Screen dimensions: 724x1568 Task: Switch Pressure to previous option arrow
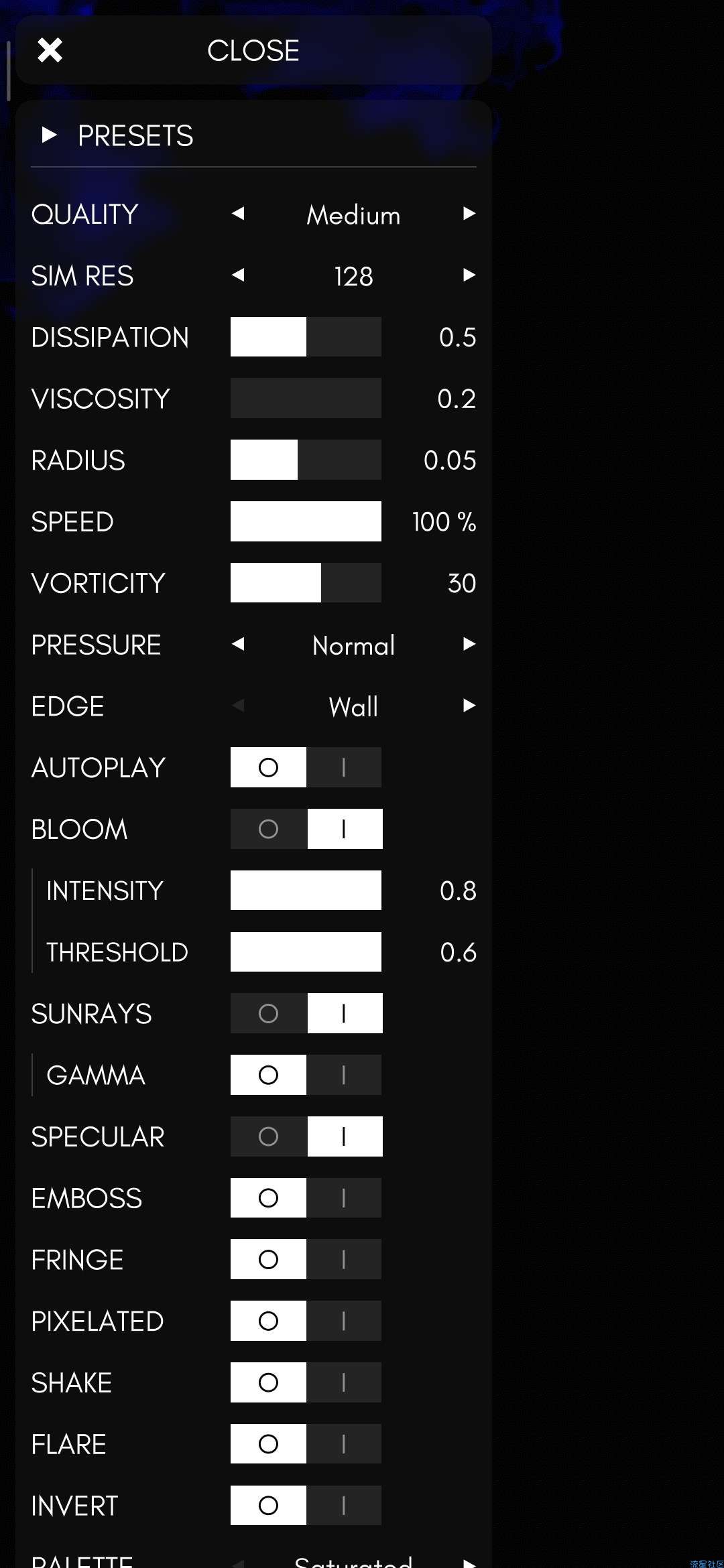point(238,645)
